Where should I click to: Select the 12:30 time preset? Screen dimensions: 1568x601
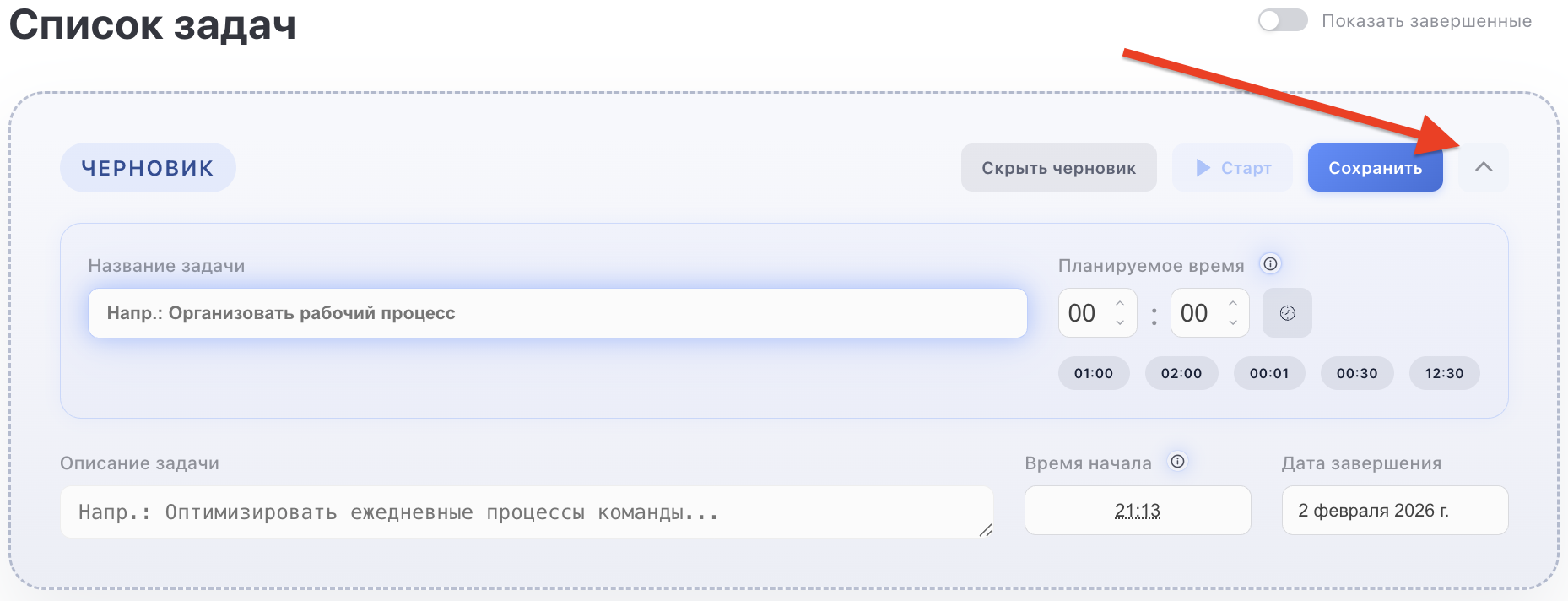pos(1444,372)
